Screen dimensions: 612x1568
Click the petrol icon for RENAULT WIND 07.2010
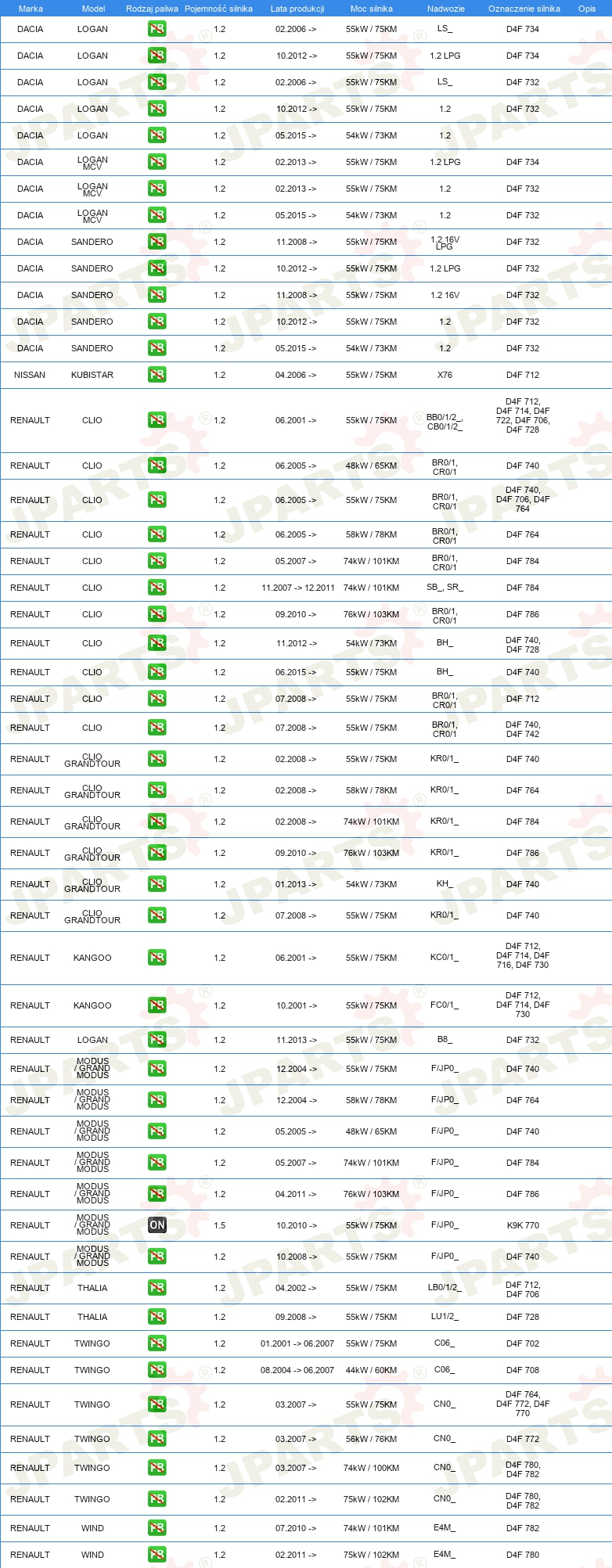(157, 1528)
